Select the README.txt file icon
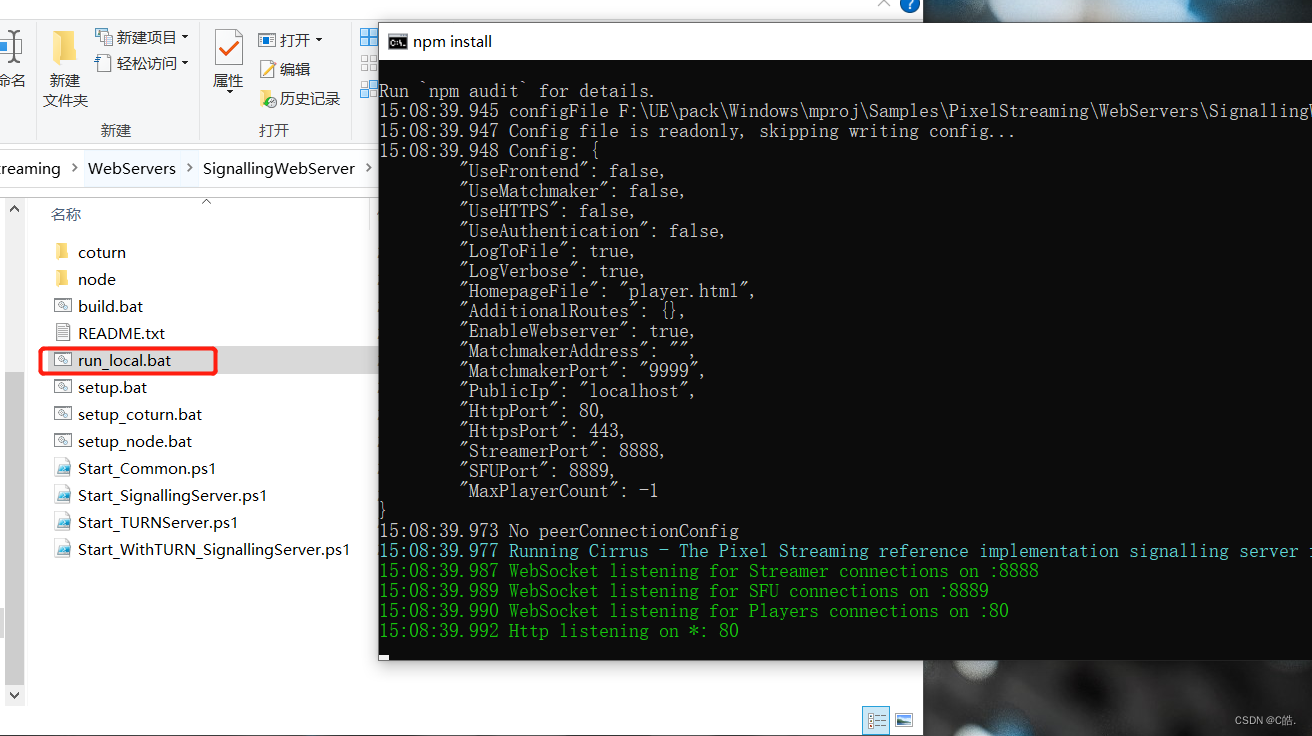 (x=62, y=333)
